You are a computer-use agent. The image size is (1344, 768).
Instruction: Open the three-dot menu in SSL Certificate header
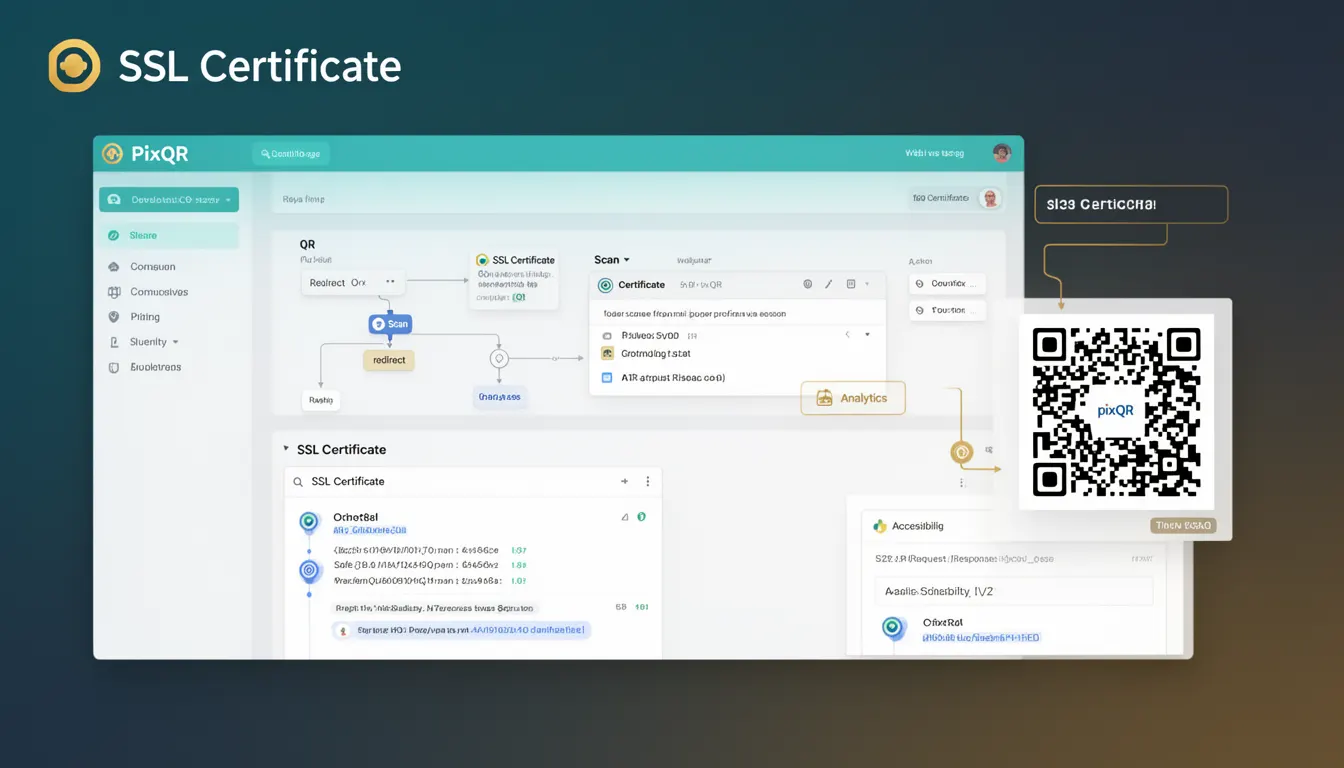648,482
